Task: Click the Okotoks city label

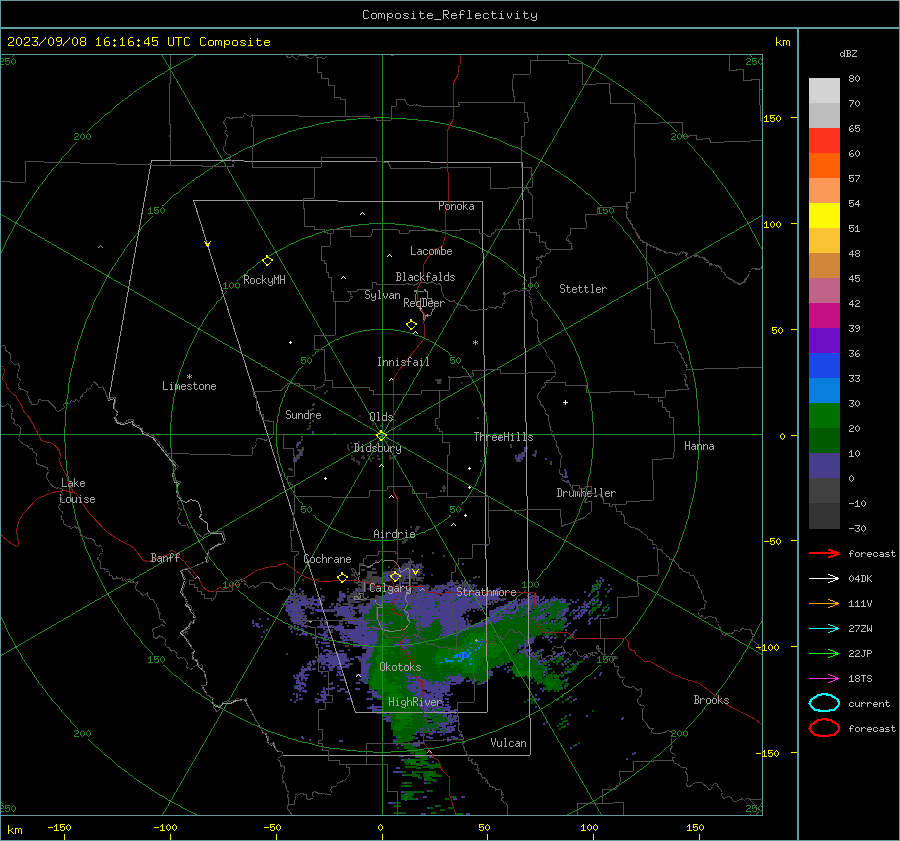Action: pyautogui.click(x=400, y=667)
